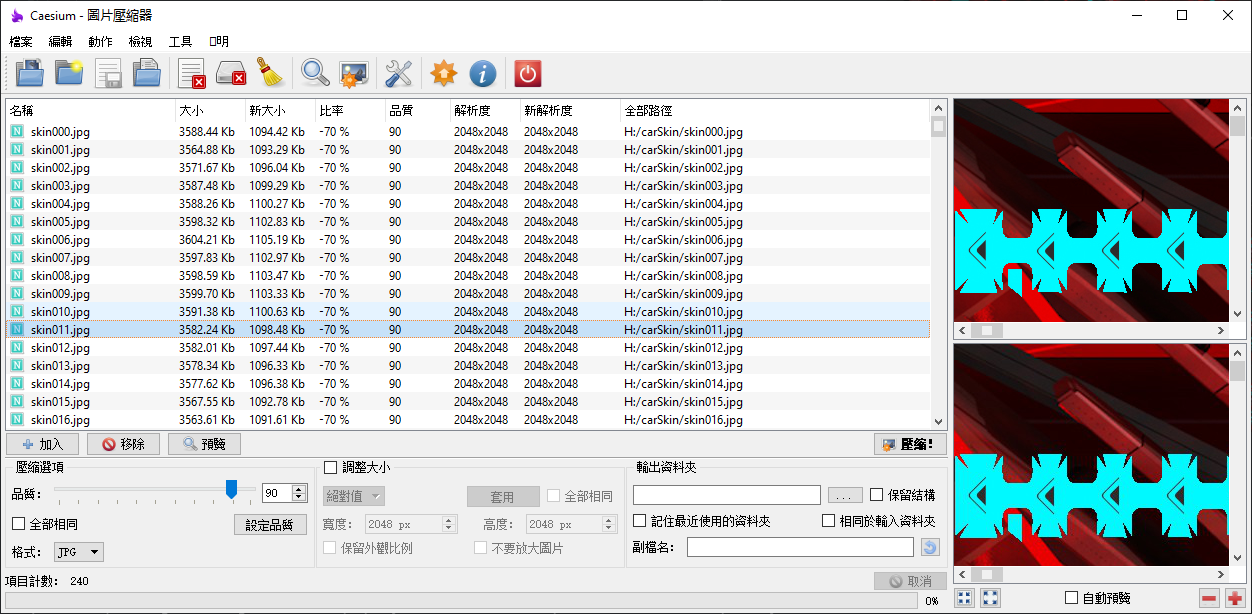1252x614 pixels.
Task: Toggle the 全部相同 checkbox under quality
Action: 18,524
